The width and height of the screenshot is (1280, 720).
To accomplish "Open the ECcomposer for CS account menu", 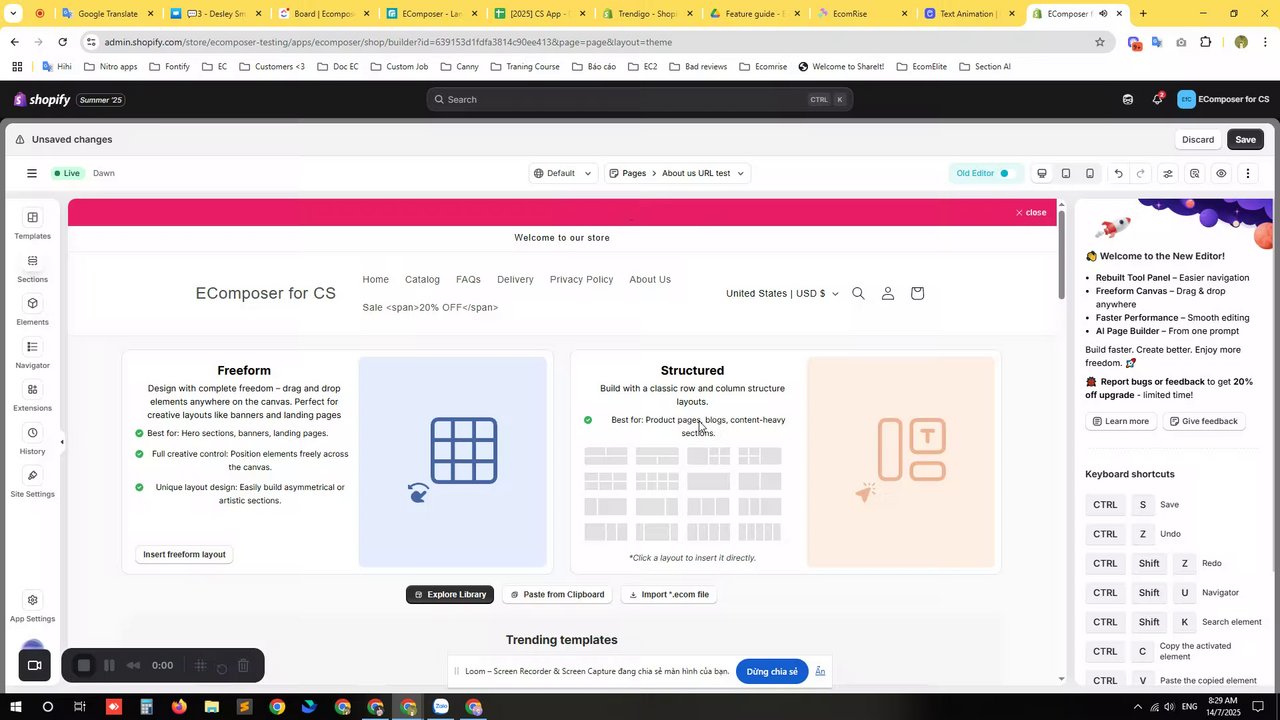I will pyautogui.click(x=1223, y=99).
